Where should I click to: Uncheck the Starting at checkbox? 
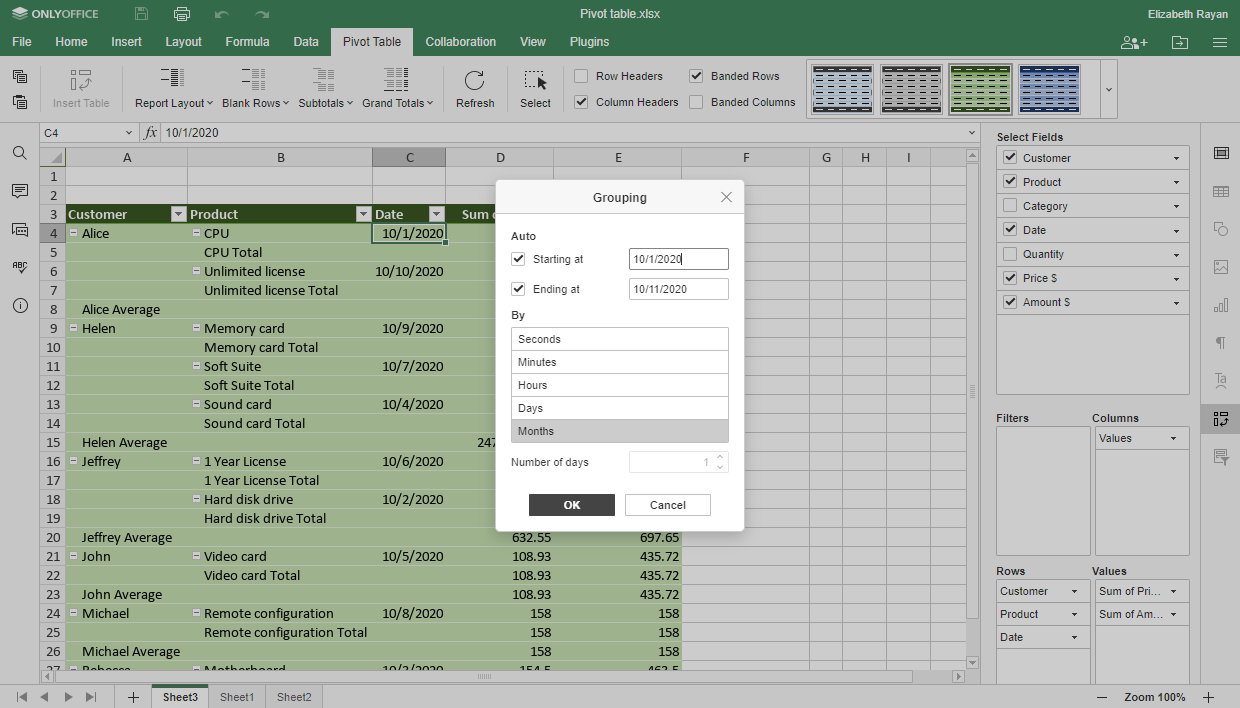coord(518,259)
